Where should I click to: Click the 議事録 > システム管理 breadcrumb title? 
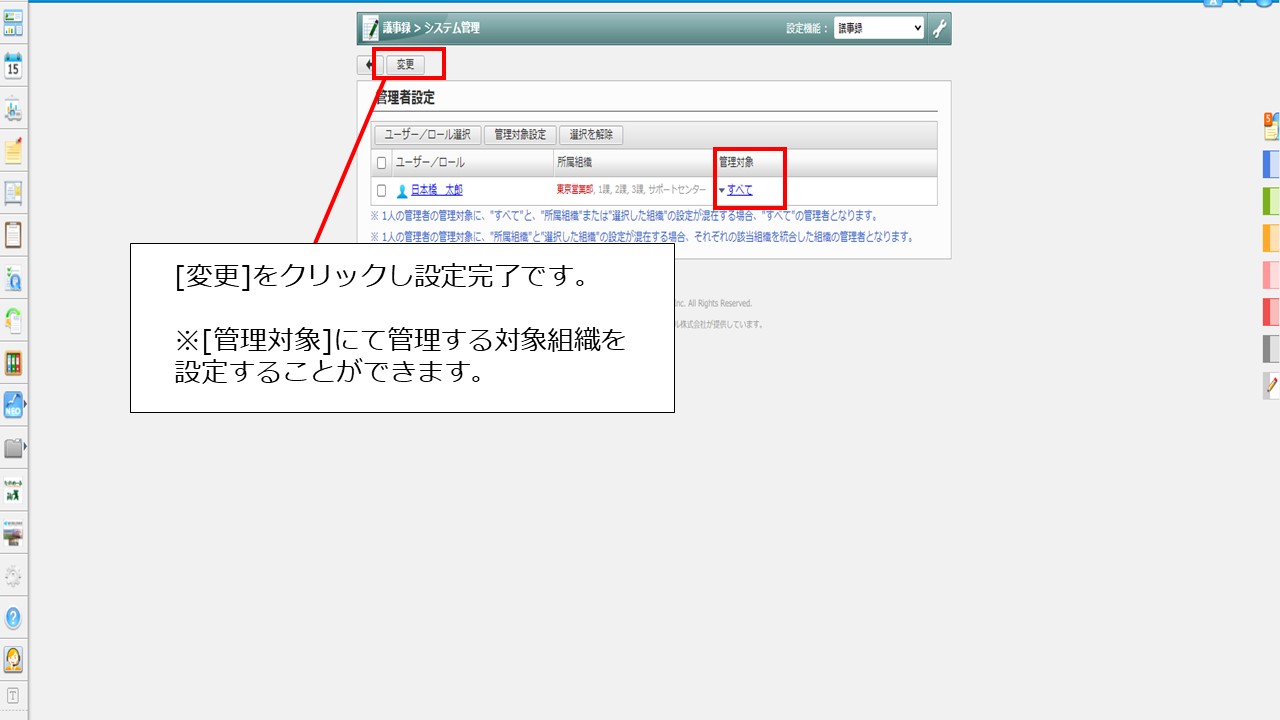click(431, 28)
